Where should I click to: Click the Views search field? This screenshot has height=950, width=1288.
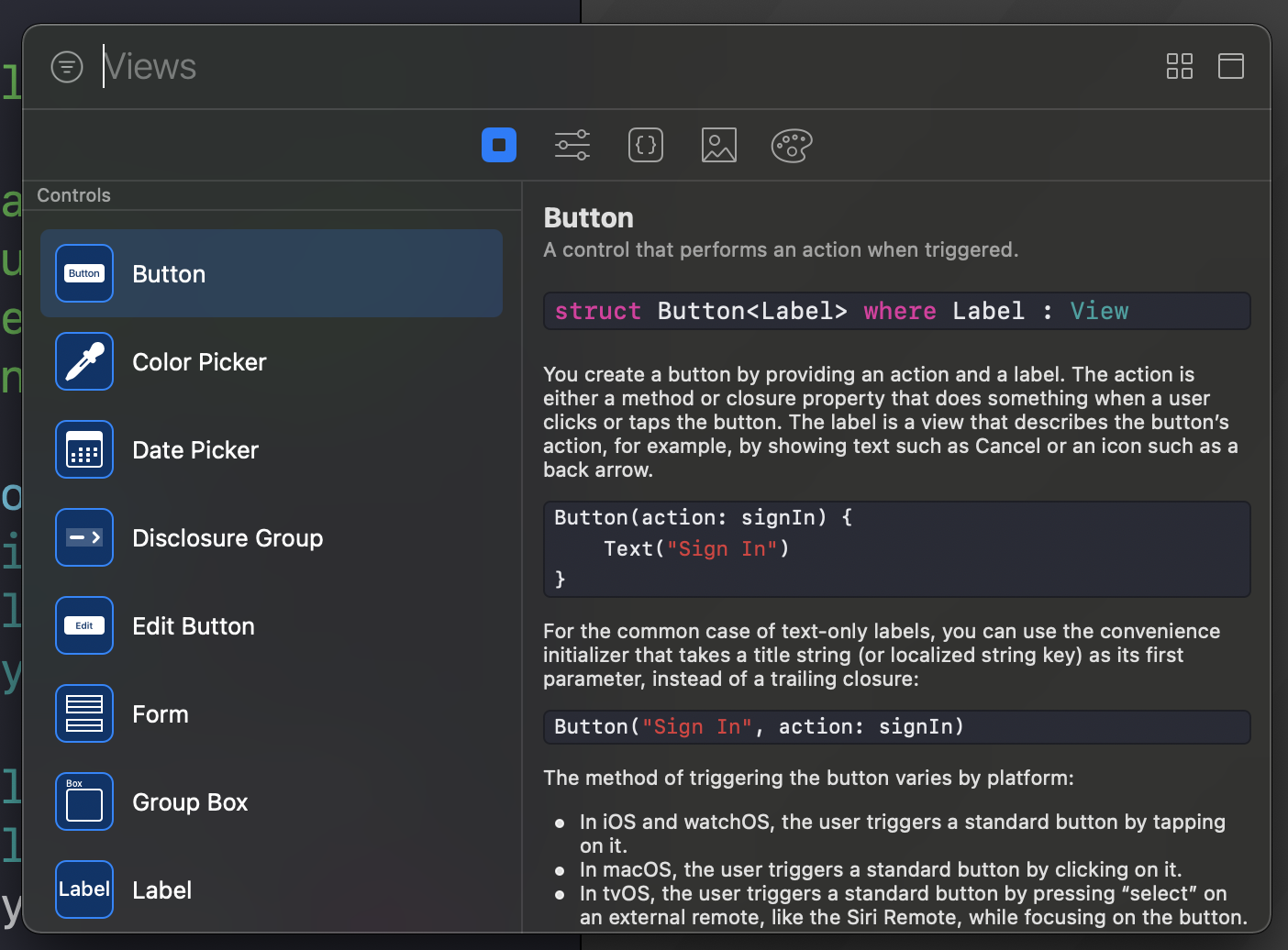pyautogui.click(x=624, y=66)
